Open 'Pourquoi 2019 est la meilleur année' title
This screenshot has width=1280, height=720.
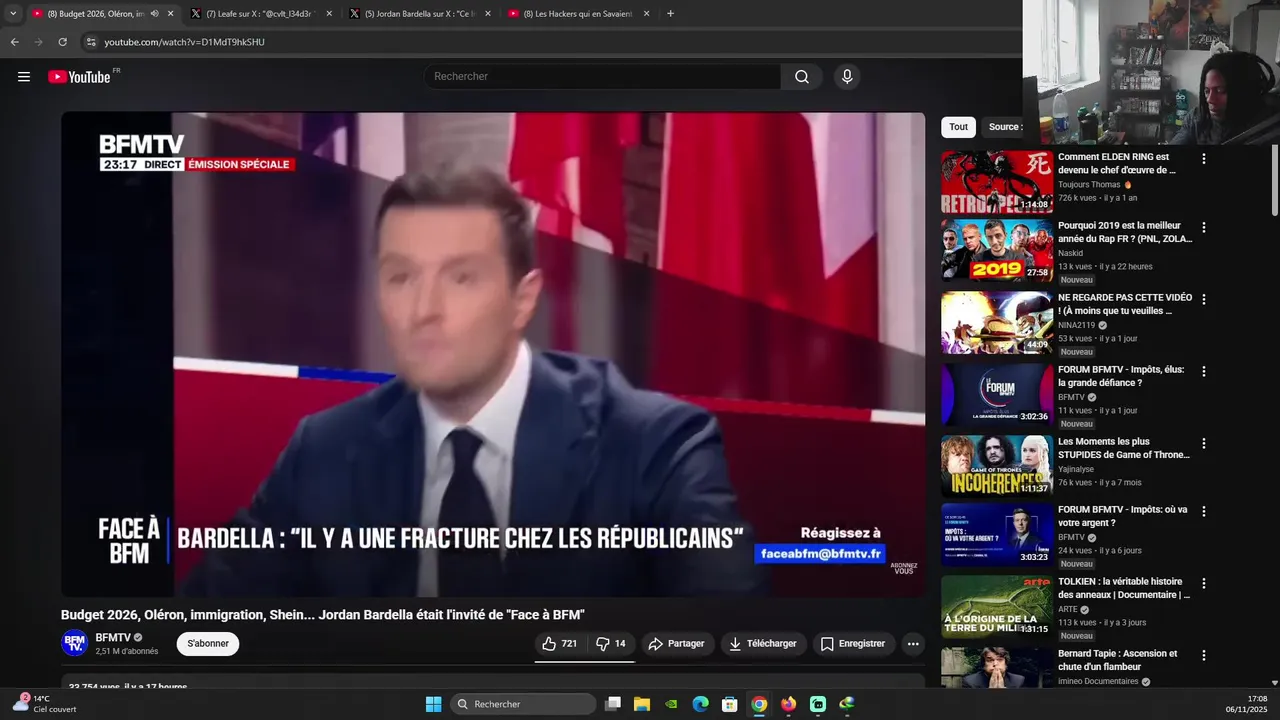point(1125,232)
